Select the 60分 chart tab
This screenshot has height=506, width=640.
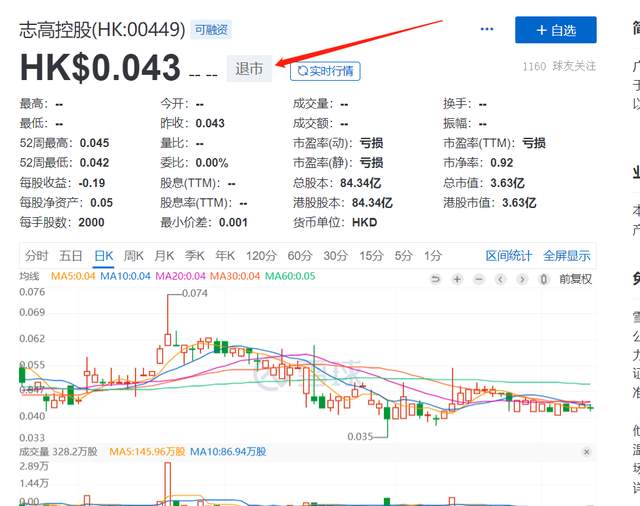point(300,256)
